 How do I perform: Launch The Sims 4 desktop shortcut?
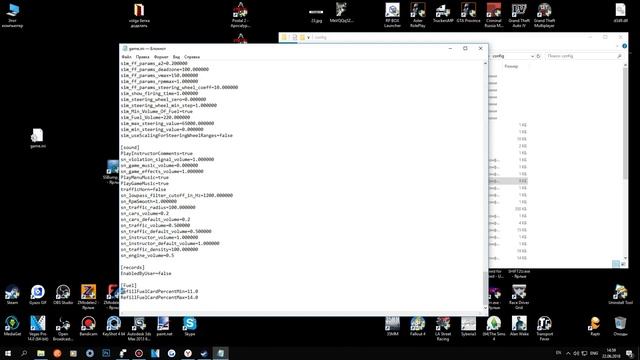[493, 328]
